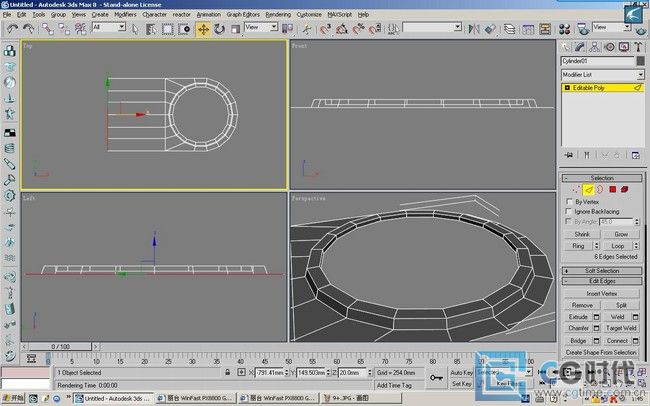Switch to the Hierarchy command panel tab
The width and height of the screenshot is (650, 406).
(x=594, y=47)
